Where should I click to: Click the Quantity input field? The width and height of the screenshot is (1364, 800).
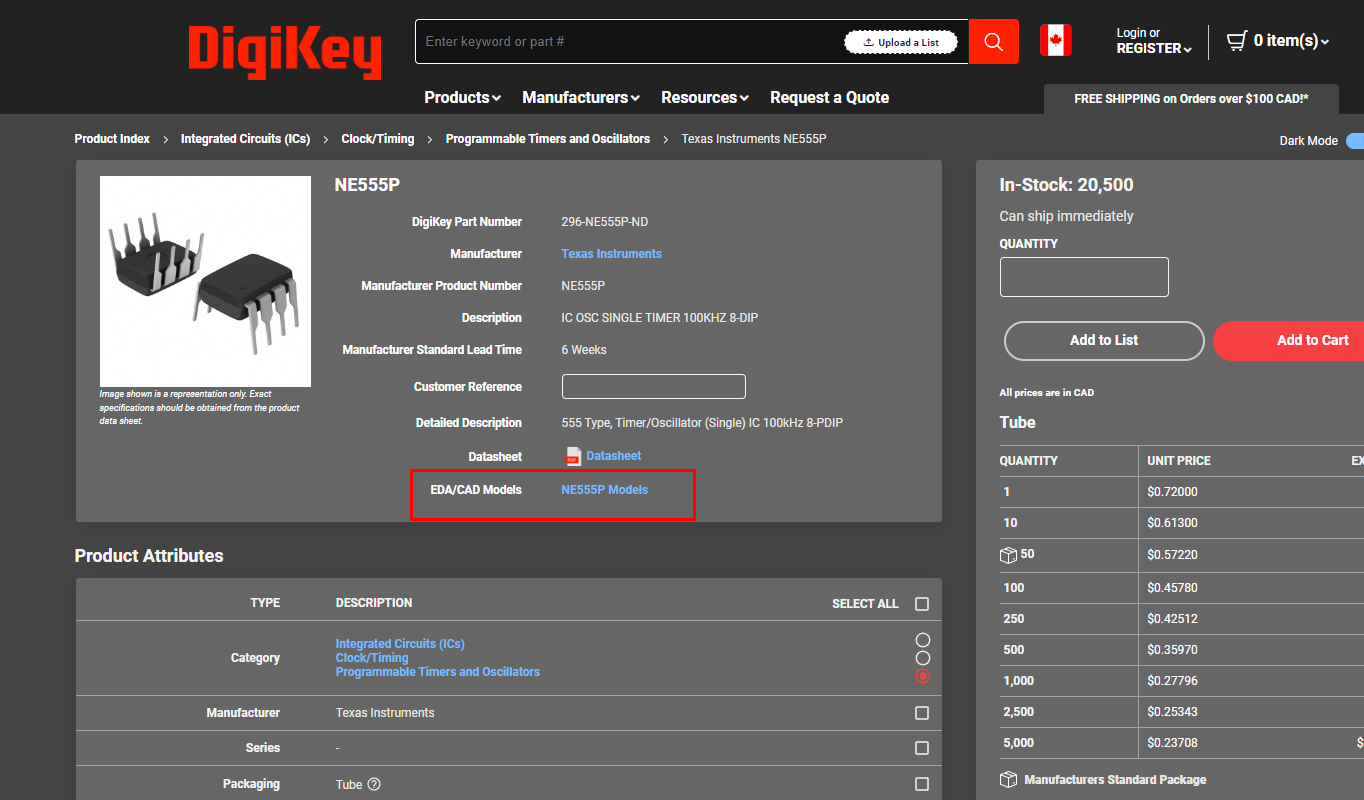point(1084,277)
